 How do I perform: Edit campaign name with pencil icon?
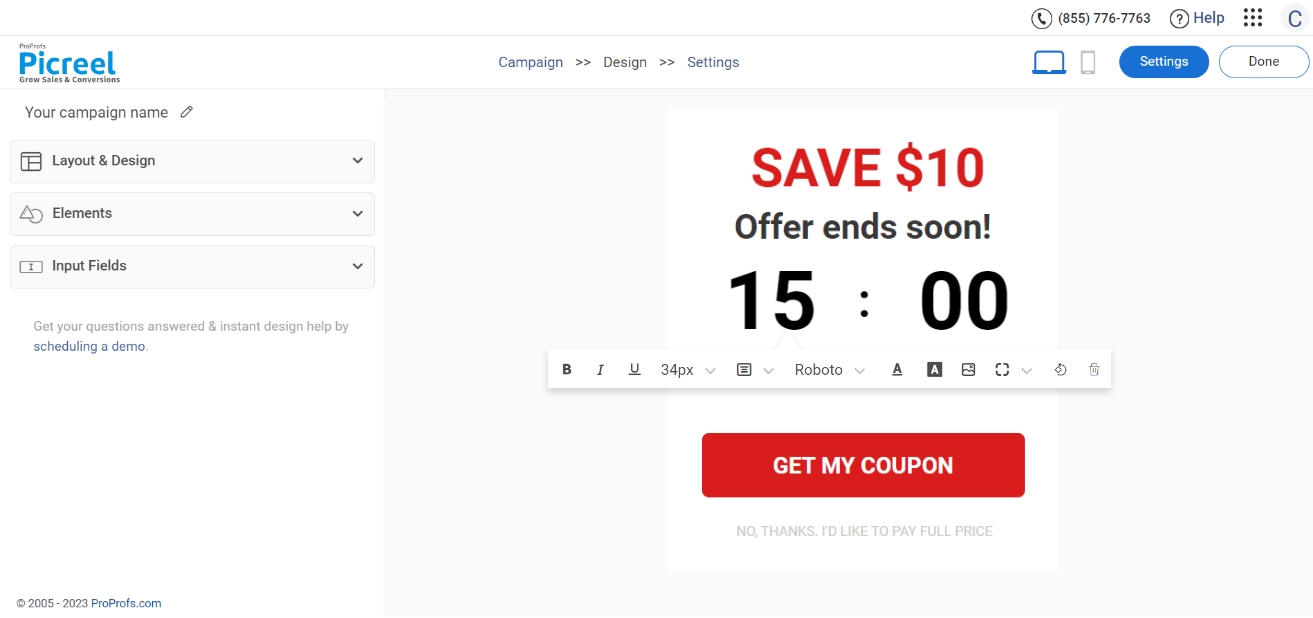(x=186, y=112)
